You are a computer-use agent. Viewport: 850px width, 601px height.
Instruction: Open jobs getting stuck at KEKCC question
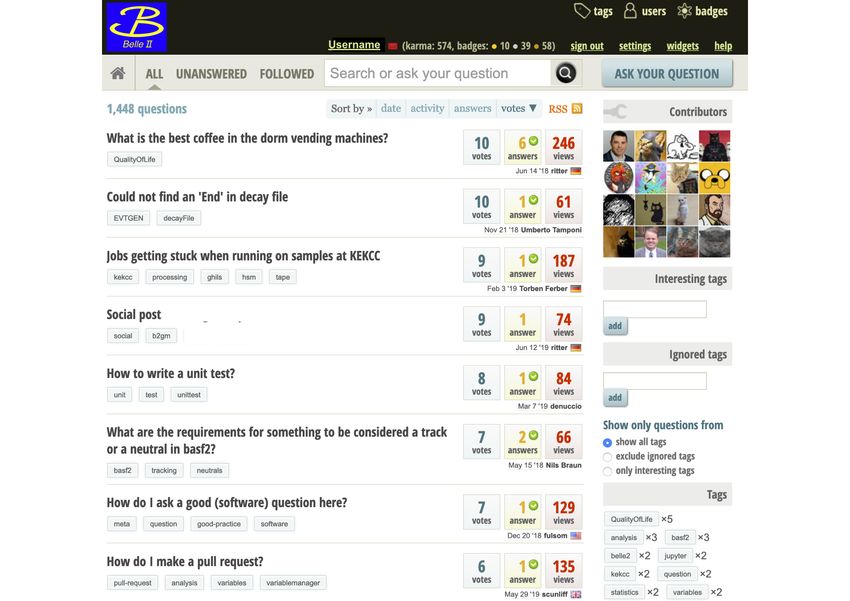click(243, 256)
